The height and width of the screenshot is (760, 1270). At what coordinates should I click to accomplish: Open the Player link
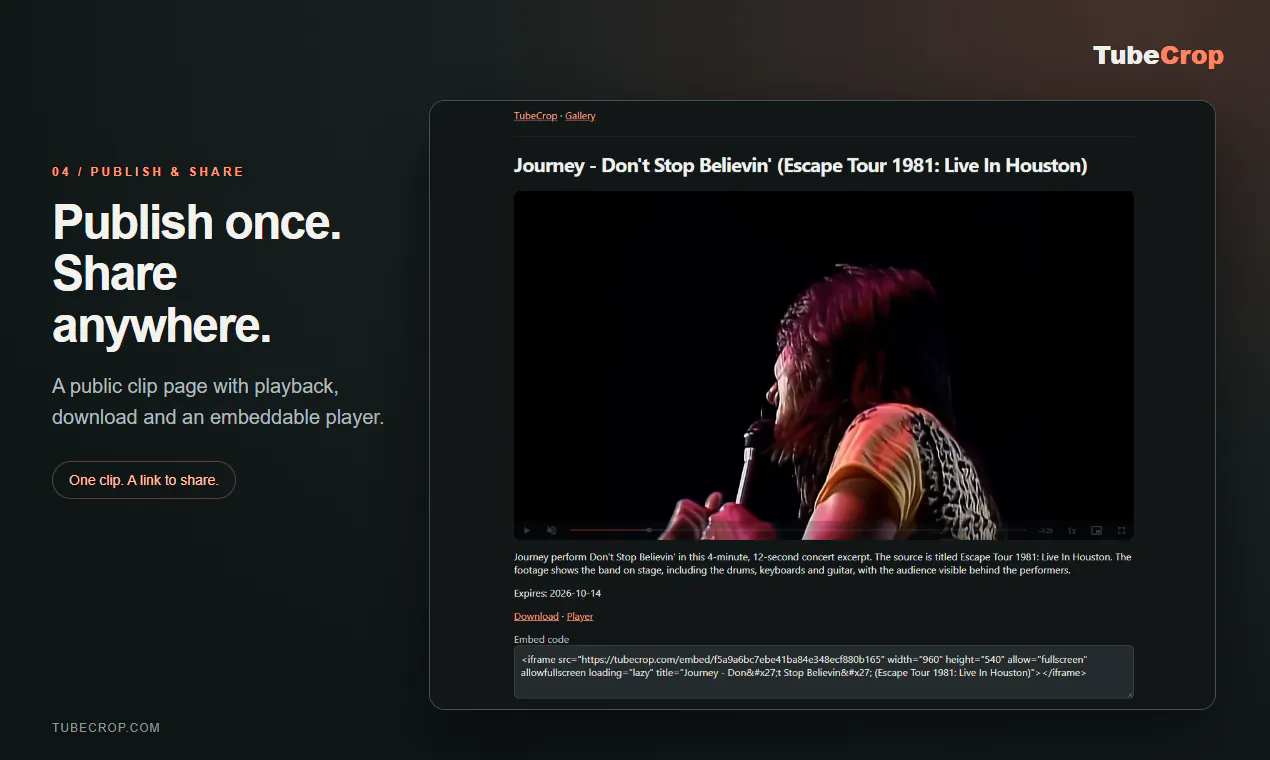(580, 616)
